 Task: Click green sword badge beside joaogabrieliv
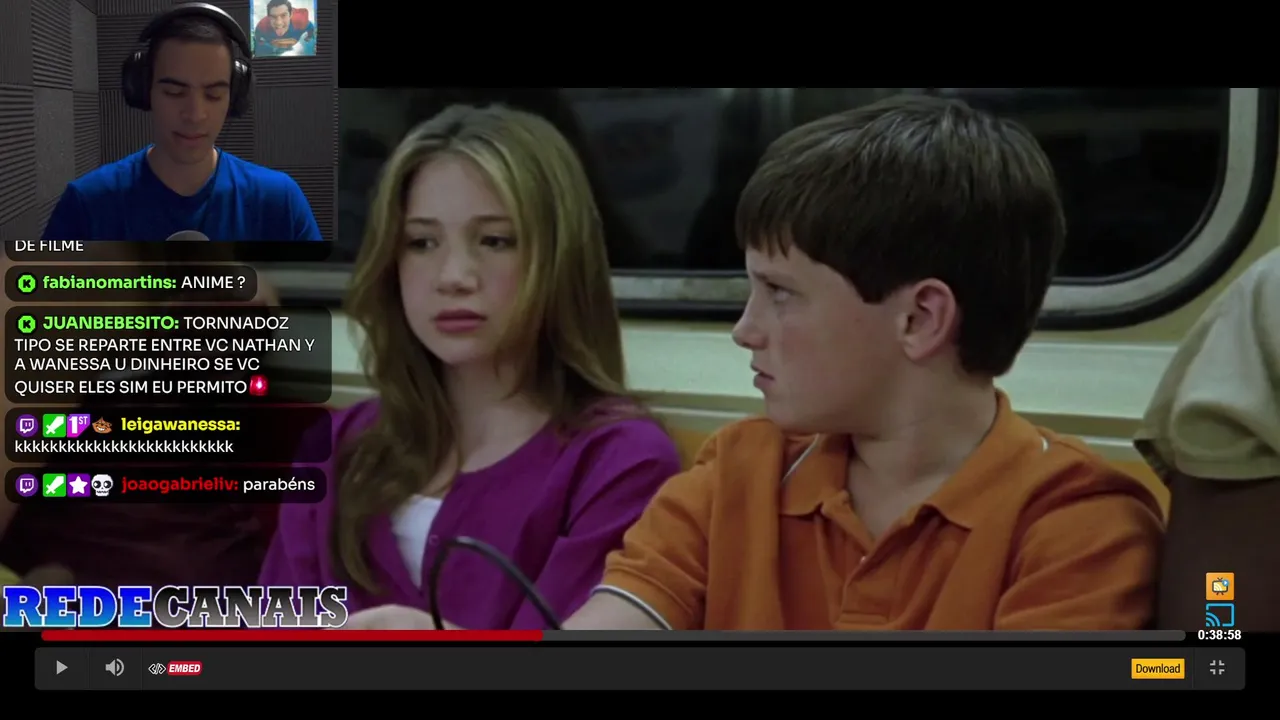coord(53,485)
